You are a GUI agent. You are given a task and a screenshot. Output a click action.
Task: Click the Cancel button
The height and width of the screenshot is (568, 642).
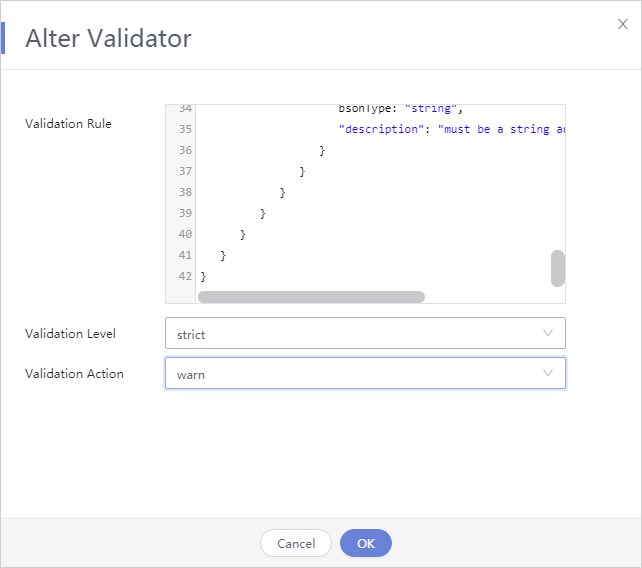tap(296, 543)
